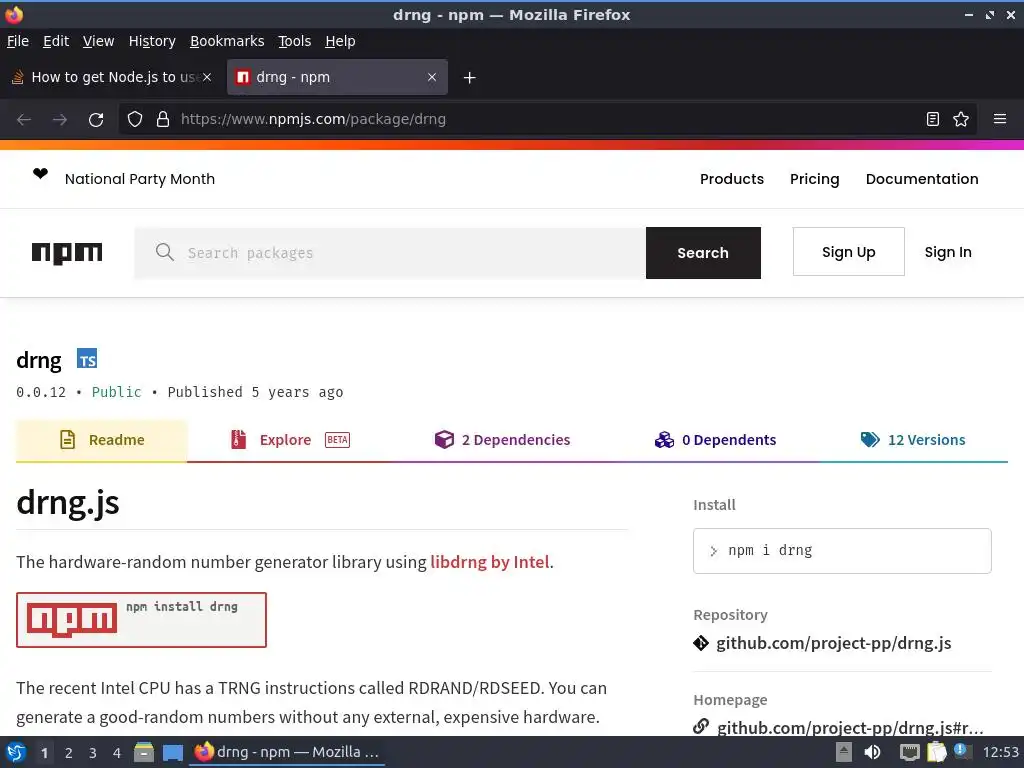Select the Readme tab
The height and width of the screenshot is (768, 1024).
(102, 440)
